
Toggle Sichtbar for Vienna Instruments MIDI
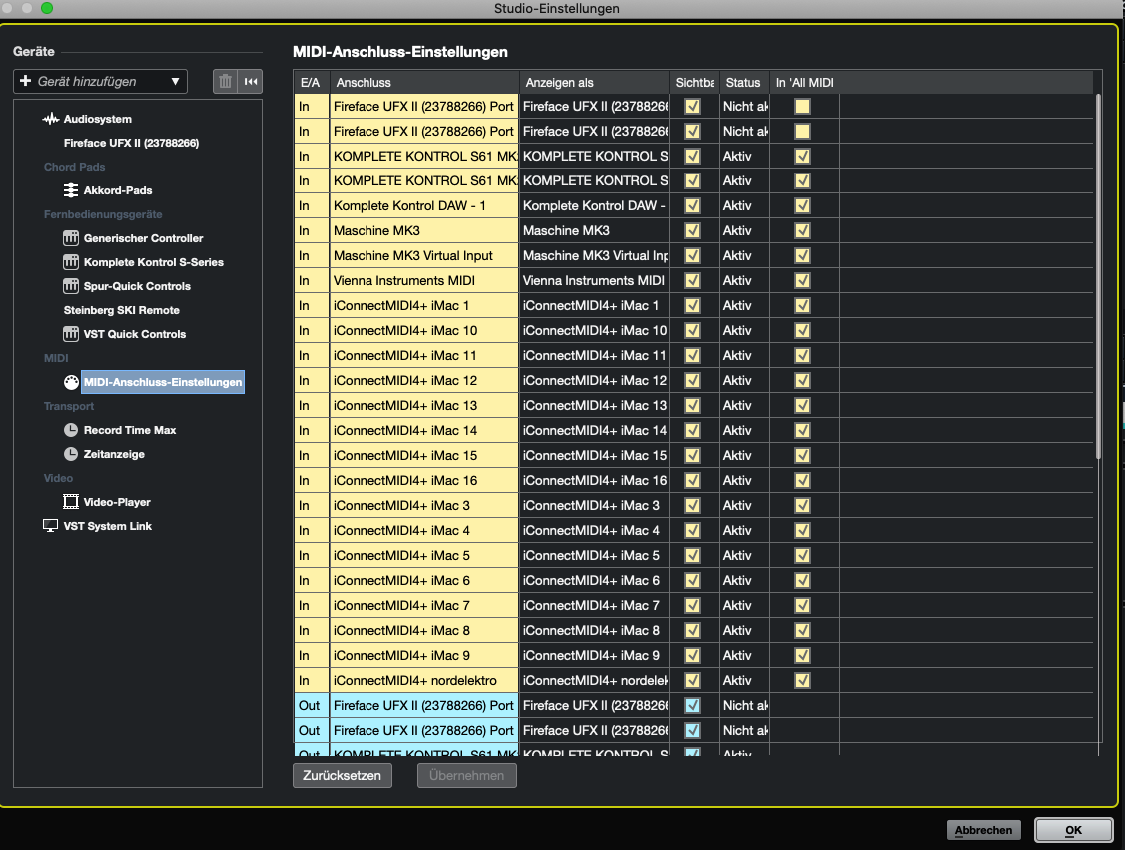(x=692, y=280)
